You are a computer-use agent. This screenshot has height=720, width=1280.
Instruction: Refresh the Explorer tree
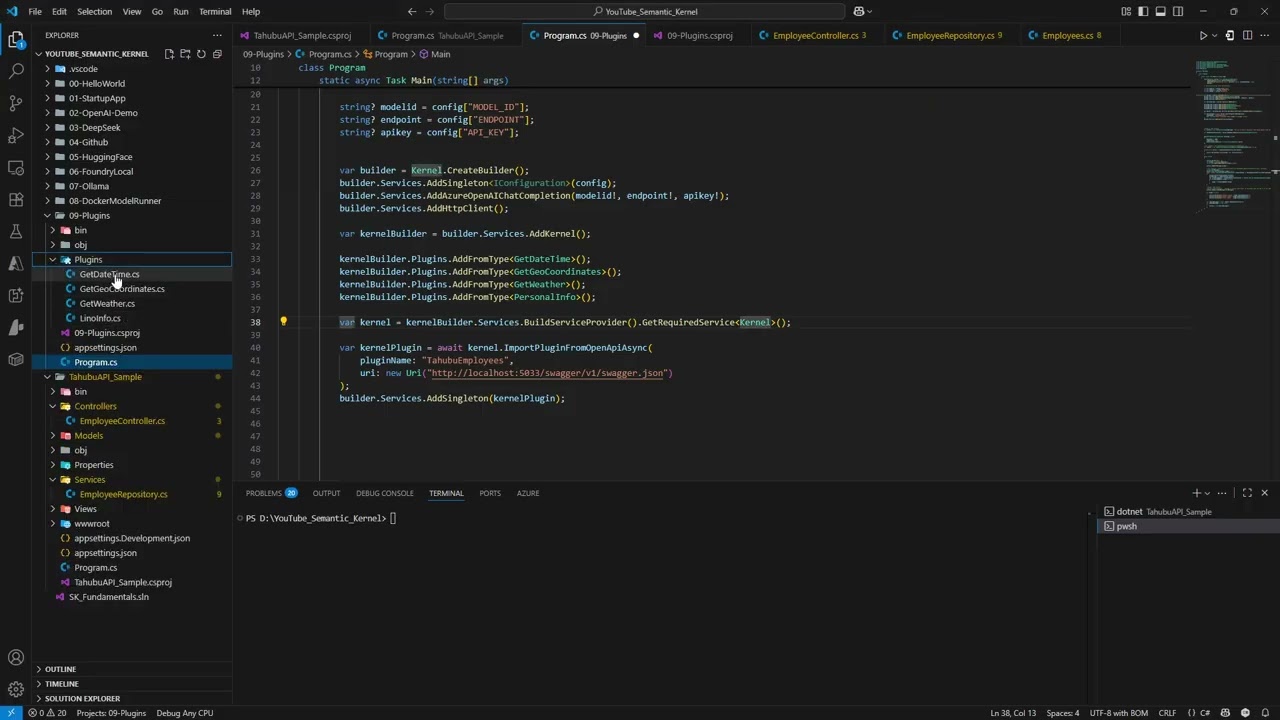click(x=201, y=54)
